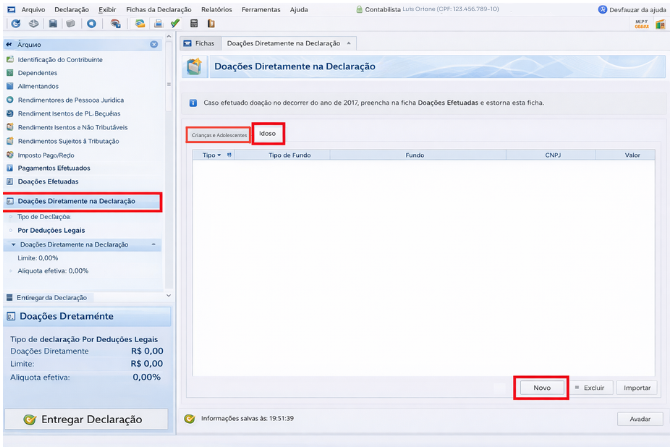The width and height of the screenshot is (672, 447).
Task: Click the Pagamentos Efetuados sidebar icon
Action: (x=9, y=169)
